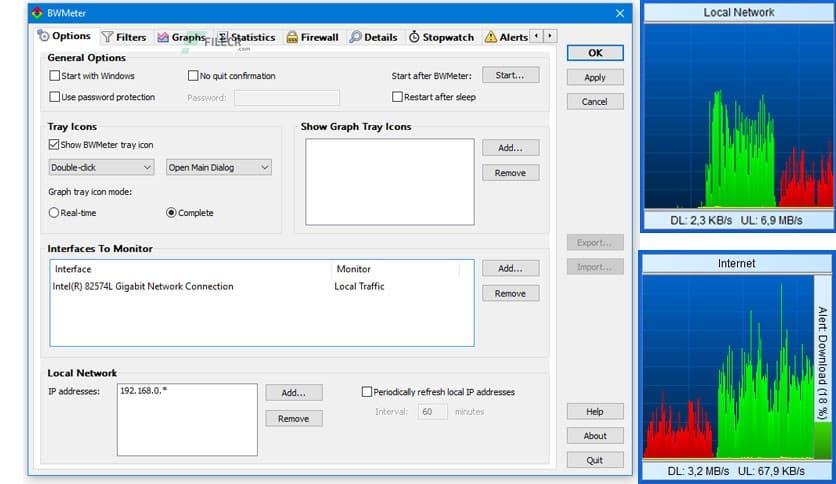This screenshot has width=836, height=484.
Task: Toggle Restart after sleep checkbox
Action: (397, 97)
